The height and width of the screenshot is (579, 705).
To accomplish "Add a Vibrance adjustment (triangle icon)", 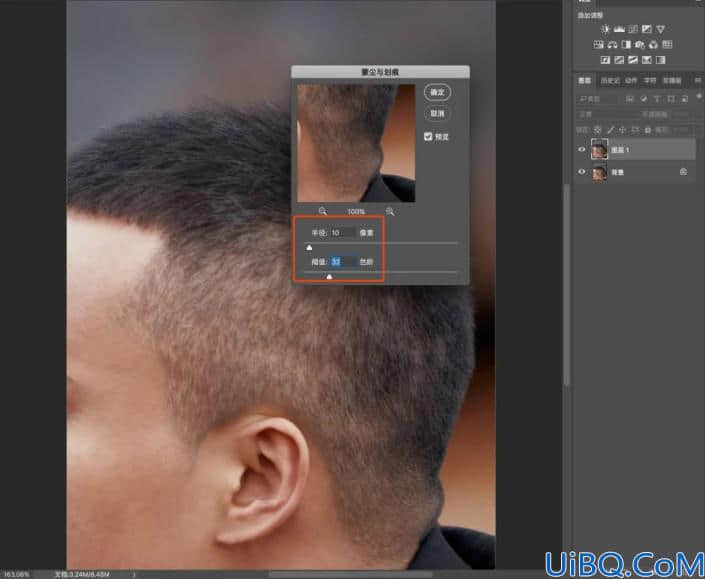I will point(660,29).
